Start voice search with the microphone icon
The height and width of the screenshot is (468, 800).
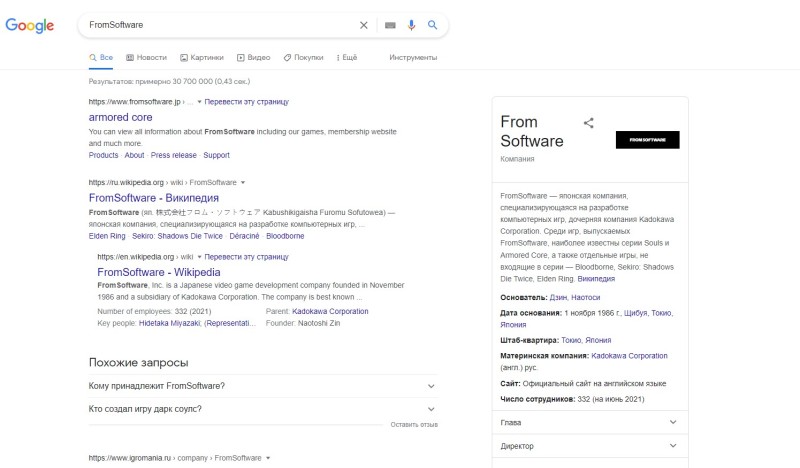tap(411, 25)
